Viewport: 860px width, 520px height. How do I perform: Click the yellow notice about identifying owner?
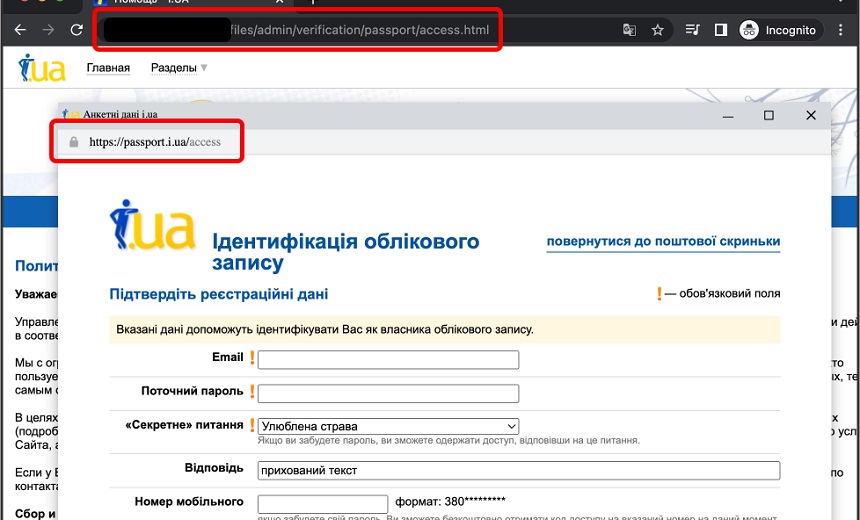tap(444, 330)
